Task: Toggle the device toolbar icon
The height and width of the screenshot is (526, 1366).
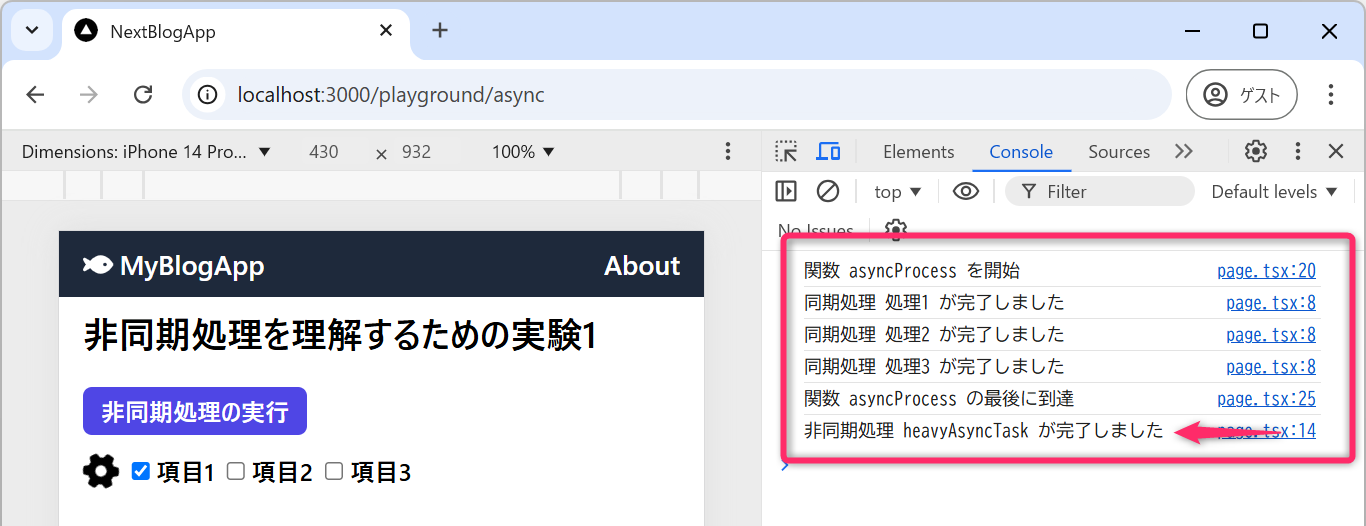Action: (828, 152)
